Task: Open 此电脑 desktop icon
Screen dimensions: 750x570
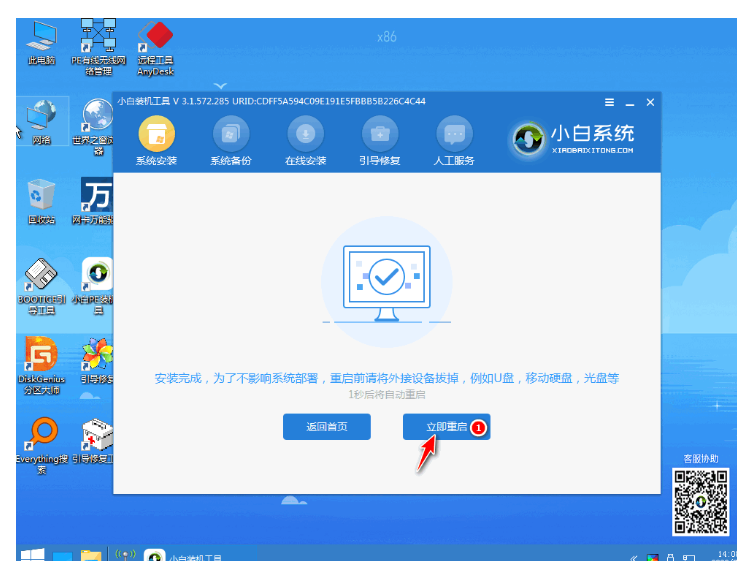Action: pyautogui.click(x=41, y=43)
